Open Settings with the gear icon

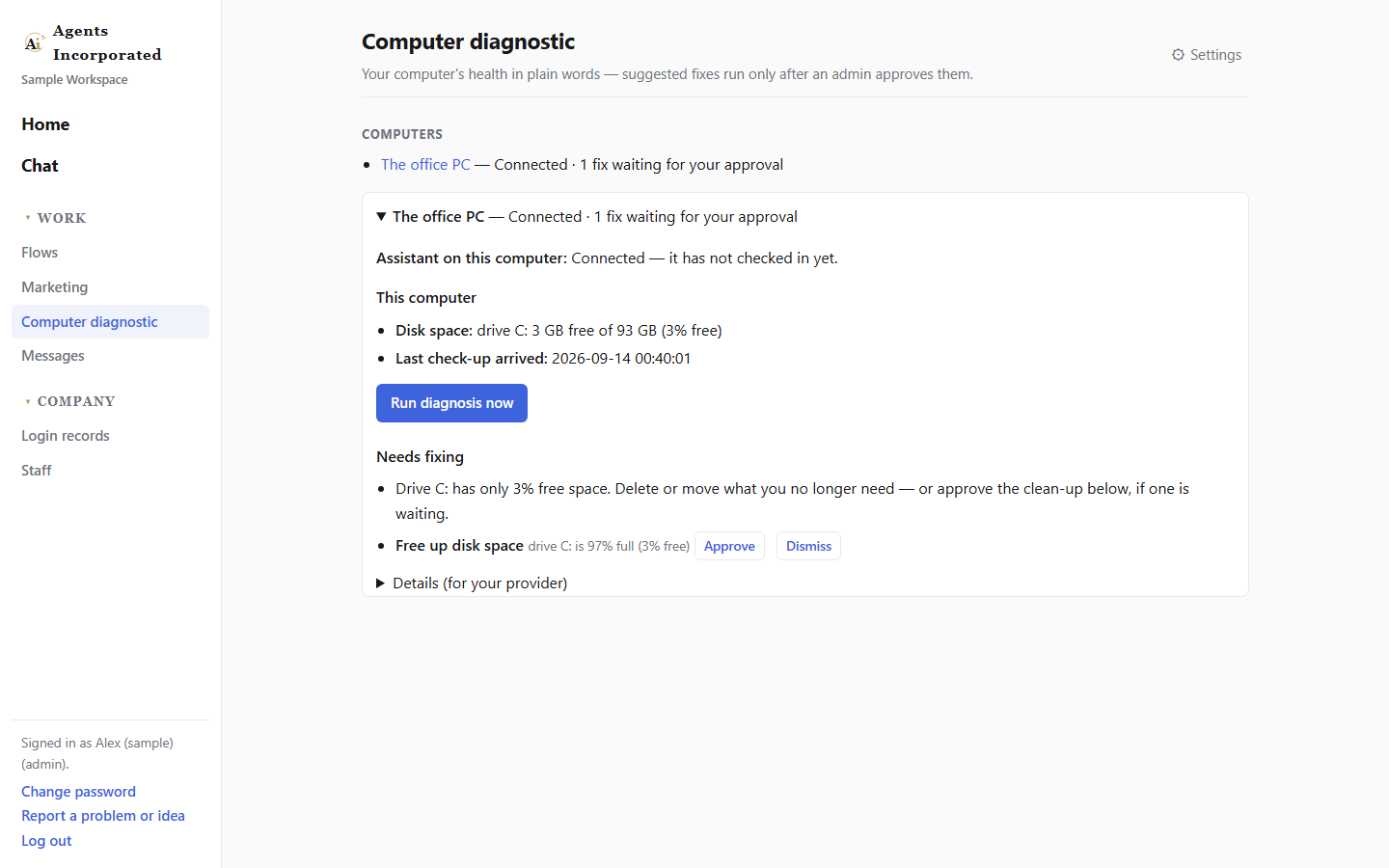[x=1206, y=55]
